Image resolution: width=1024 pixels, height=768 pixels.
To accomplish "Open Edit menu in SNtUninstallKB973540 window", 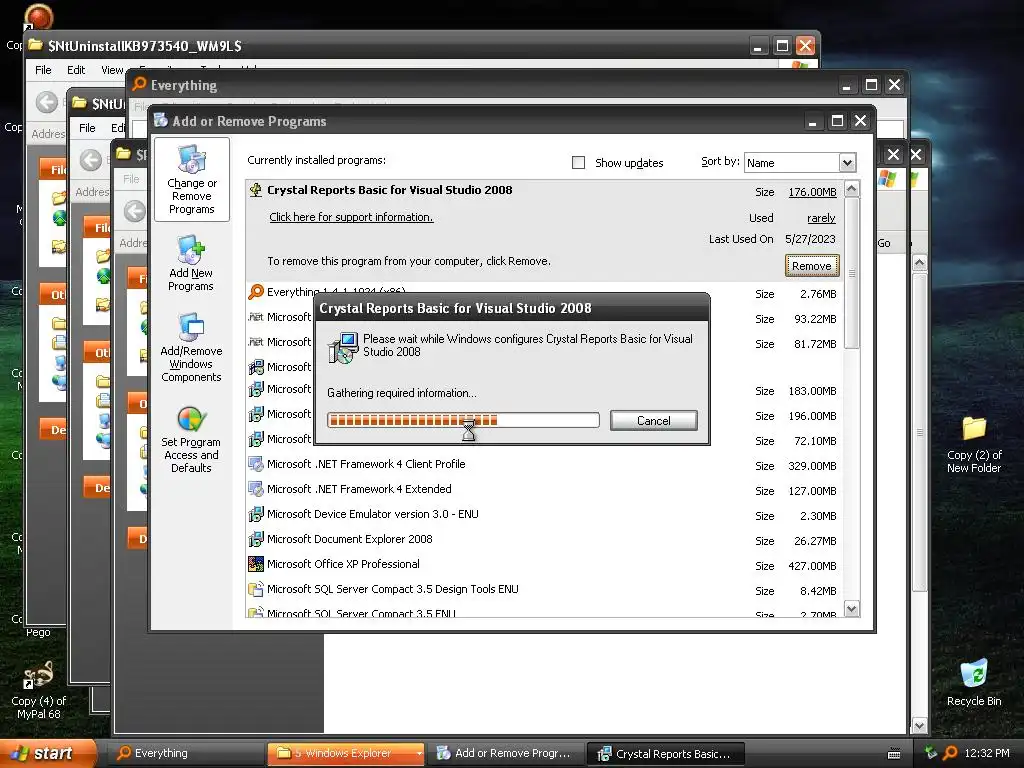I will click(x=76, y=70).
